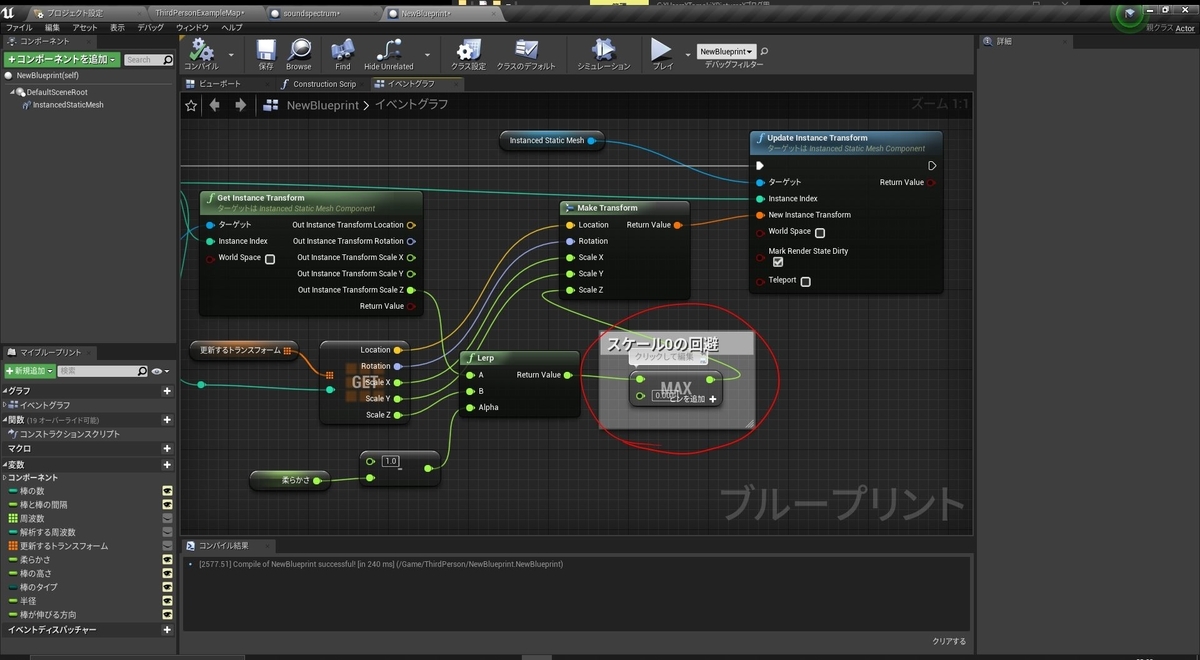Click the NewBlueprint breadcrumb link
Screen dimensions: 1200x660
coord(323,105)
